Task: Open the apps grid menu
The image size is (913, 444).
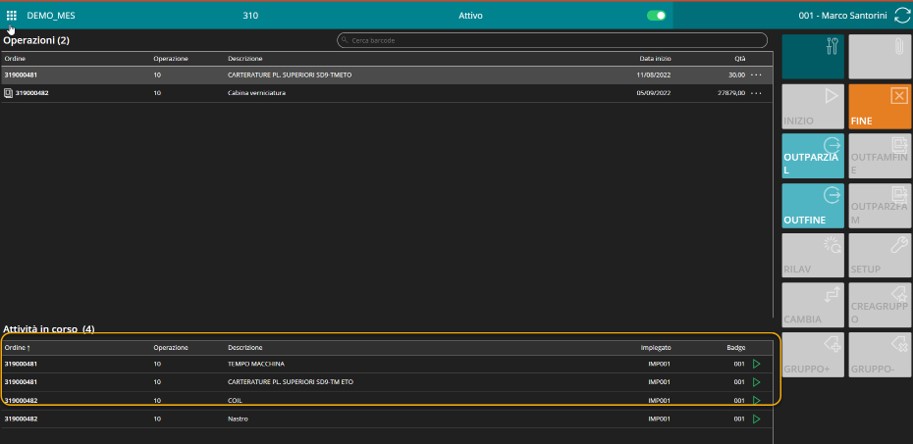Action: pos(12,16)
